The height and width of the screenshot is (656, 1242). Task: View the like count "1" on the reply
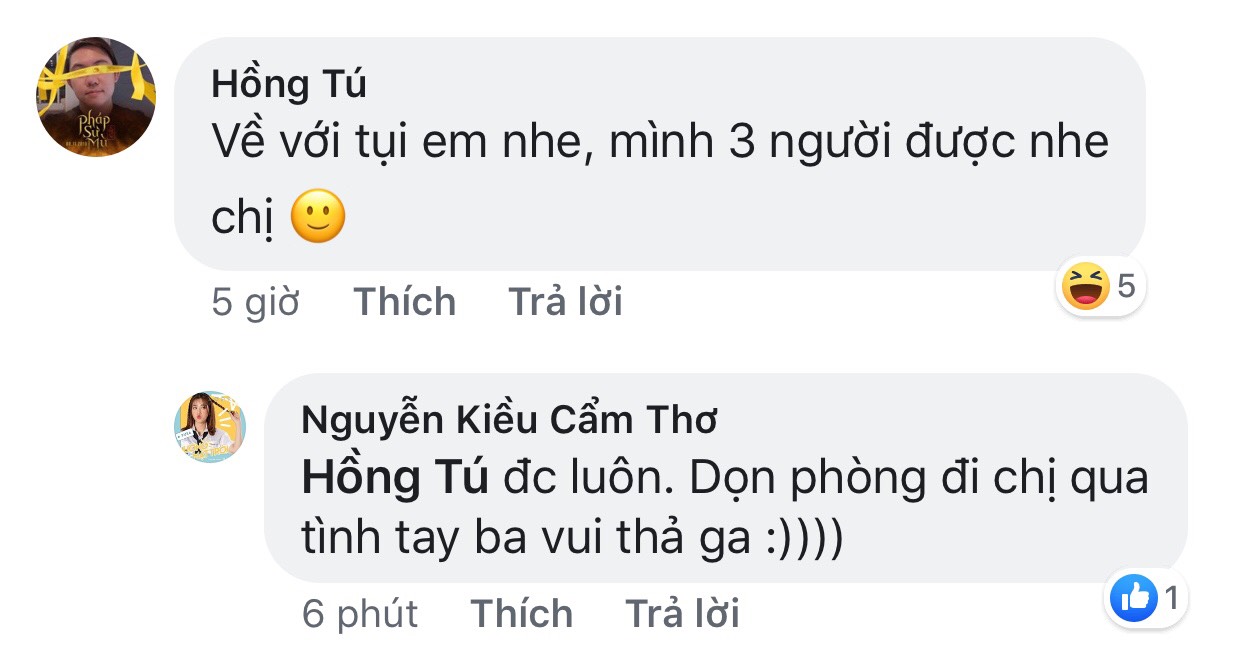pyautogui.click(x=1171, y=599)
